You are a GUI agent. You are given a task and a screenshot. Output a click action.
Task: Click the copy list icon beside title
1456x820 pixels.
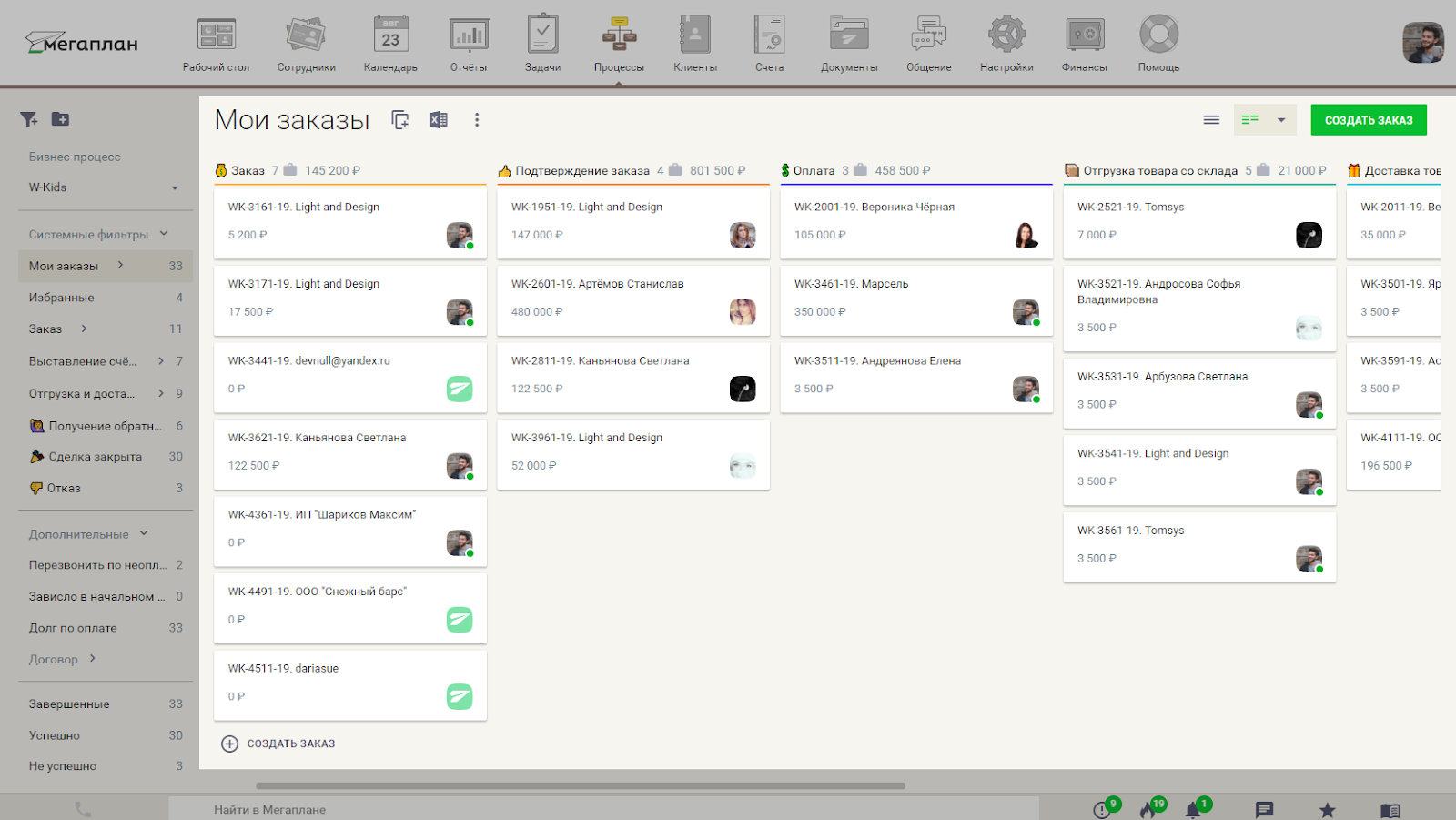click(x=400, y=120)
